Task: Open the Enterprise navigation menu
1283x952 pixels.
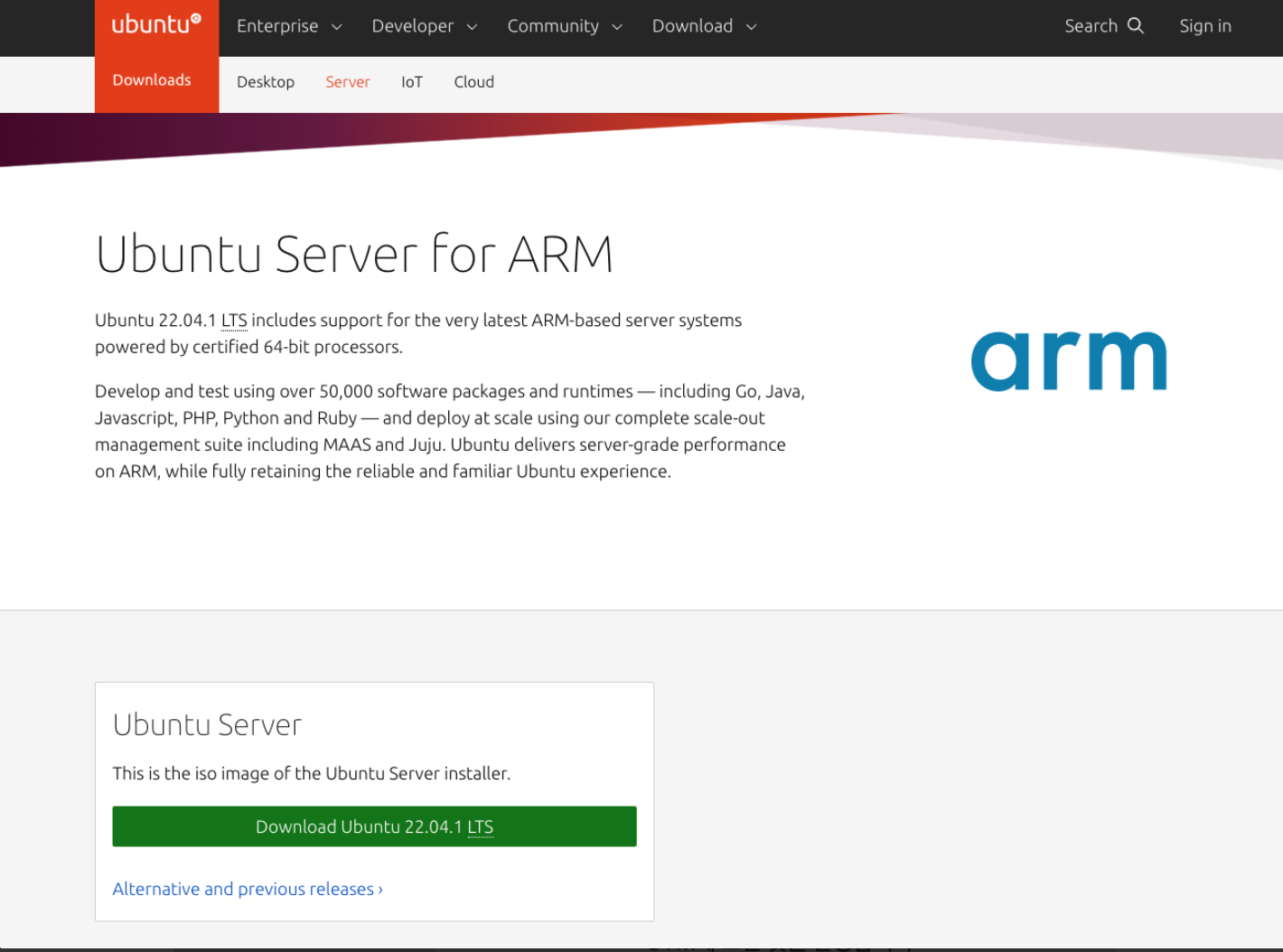Action: click(289, 26)
